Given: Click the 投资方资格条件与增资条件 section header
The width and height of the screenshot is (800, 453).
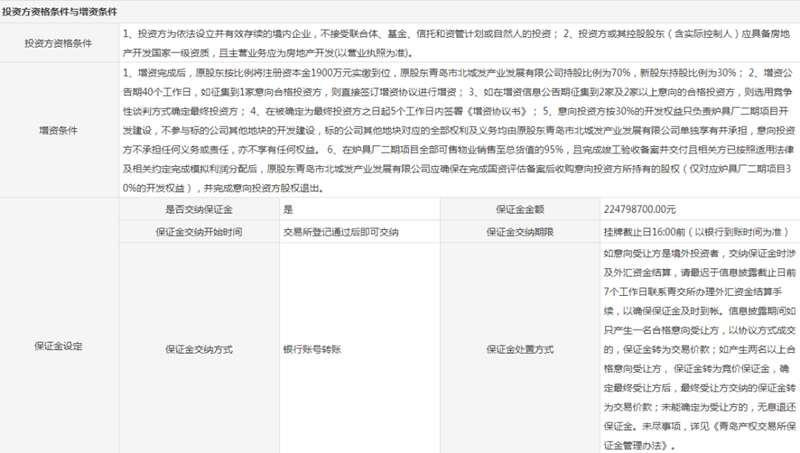Looking at the screenshot, I should click(61, 10).
